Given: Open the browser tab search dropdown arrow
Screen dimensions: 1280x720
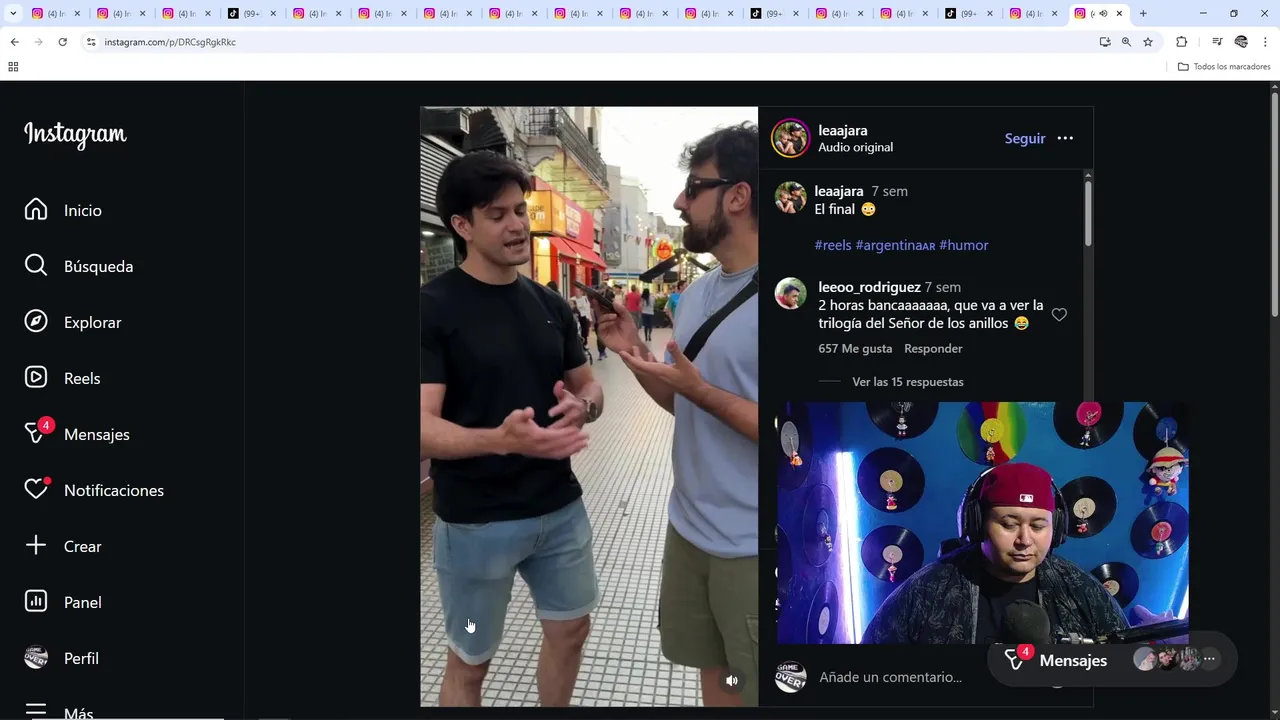Looking at the screenshot, I should [x=13, y=13].
